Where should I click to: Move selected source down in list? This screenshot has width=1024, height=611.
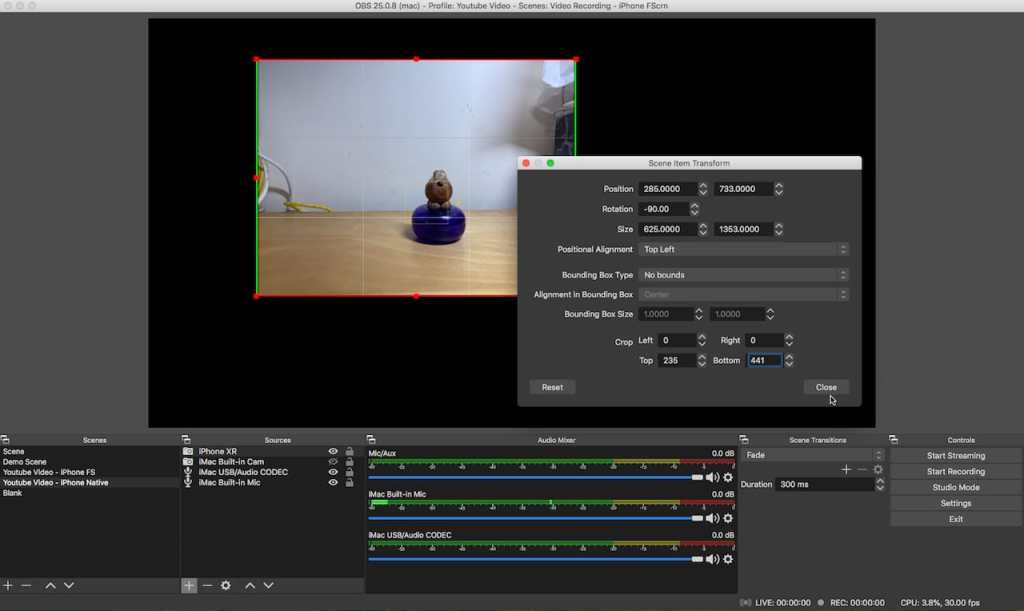tap(268, 585)
